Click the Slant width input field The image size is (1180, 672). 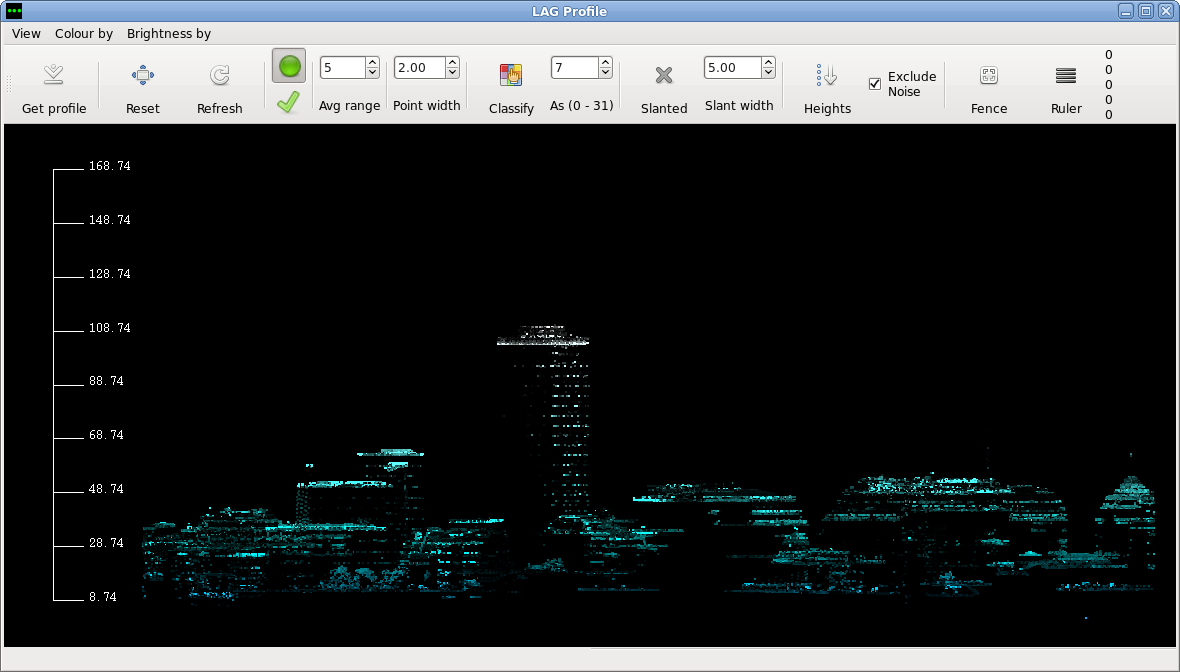(x=733, y=67)
